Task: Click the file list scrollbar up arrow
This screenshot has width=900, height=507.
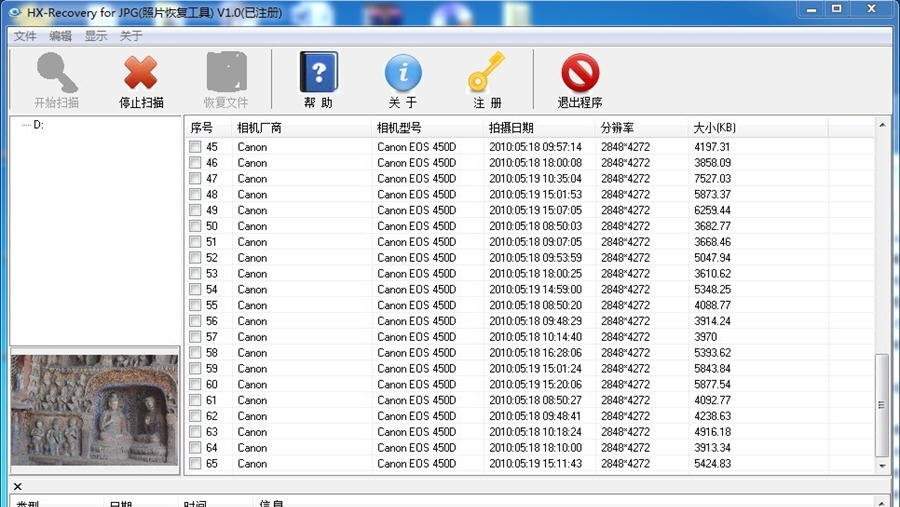Action: point(882,125)
